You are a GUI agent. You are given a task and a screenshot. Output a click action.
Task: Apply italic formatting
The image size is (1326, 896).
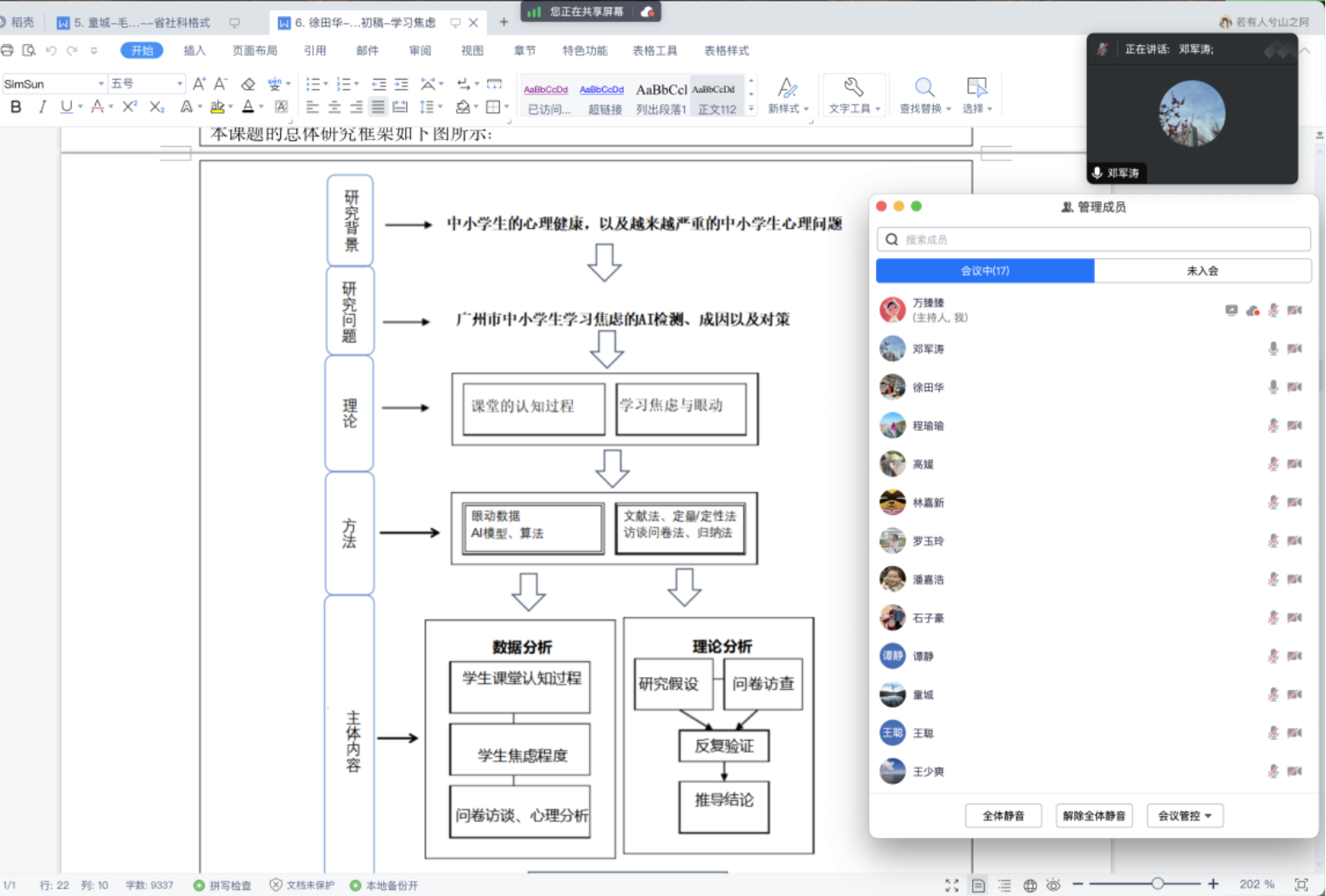42,107
